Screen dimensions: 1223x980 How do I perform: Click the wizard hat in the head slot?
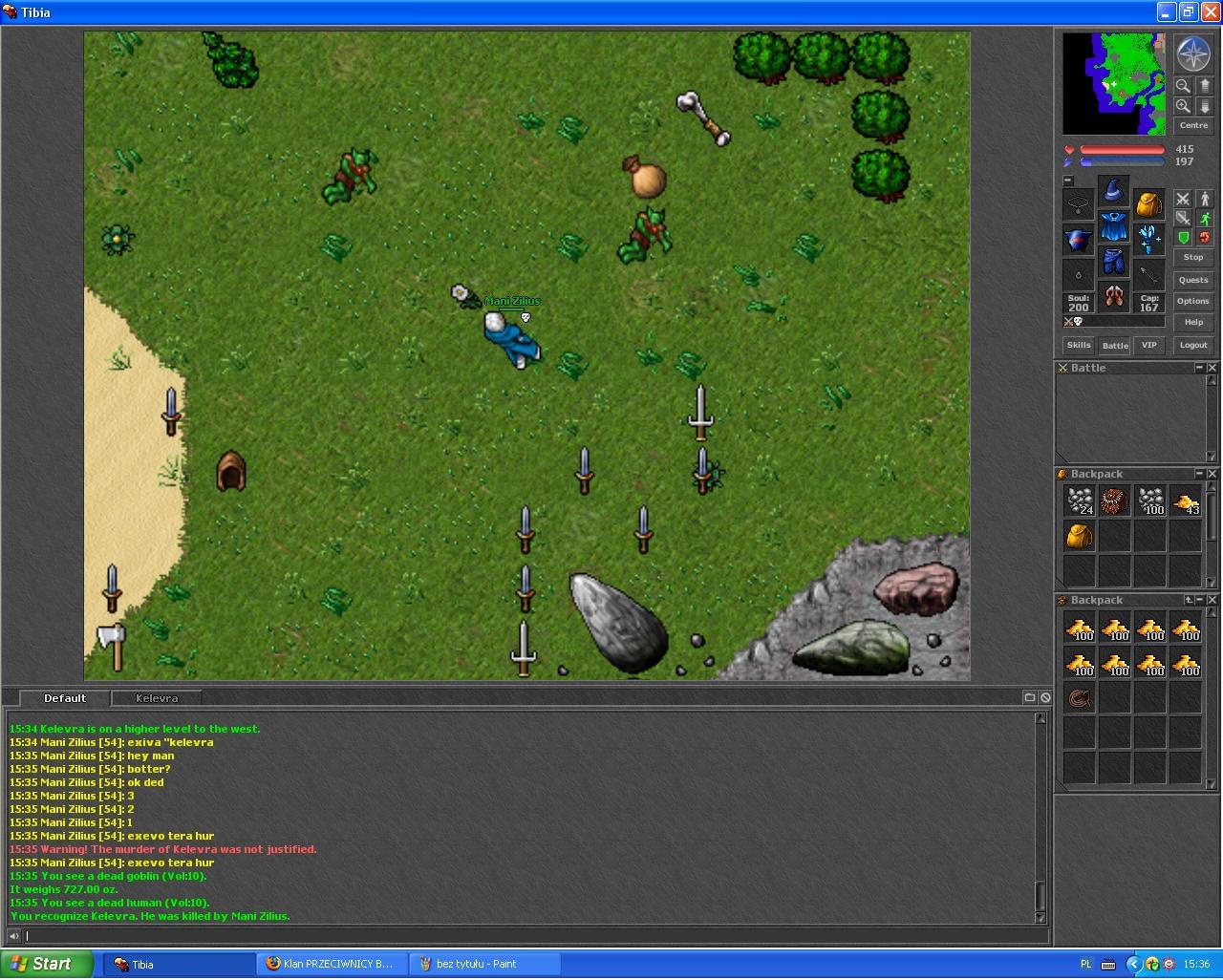[x=1113, y=191]
